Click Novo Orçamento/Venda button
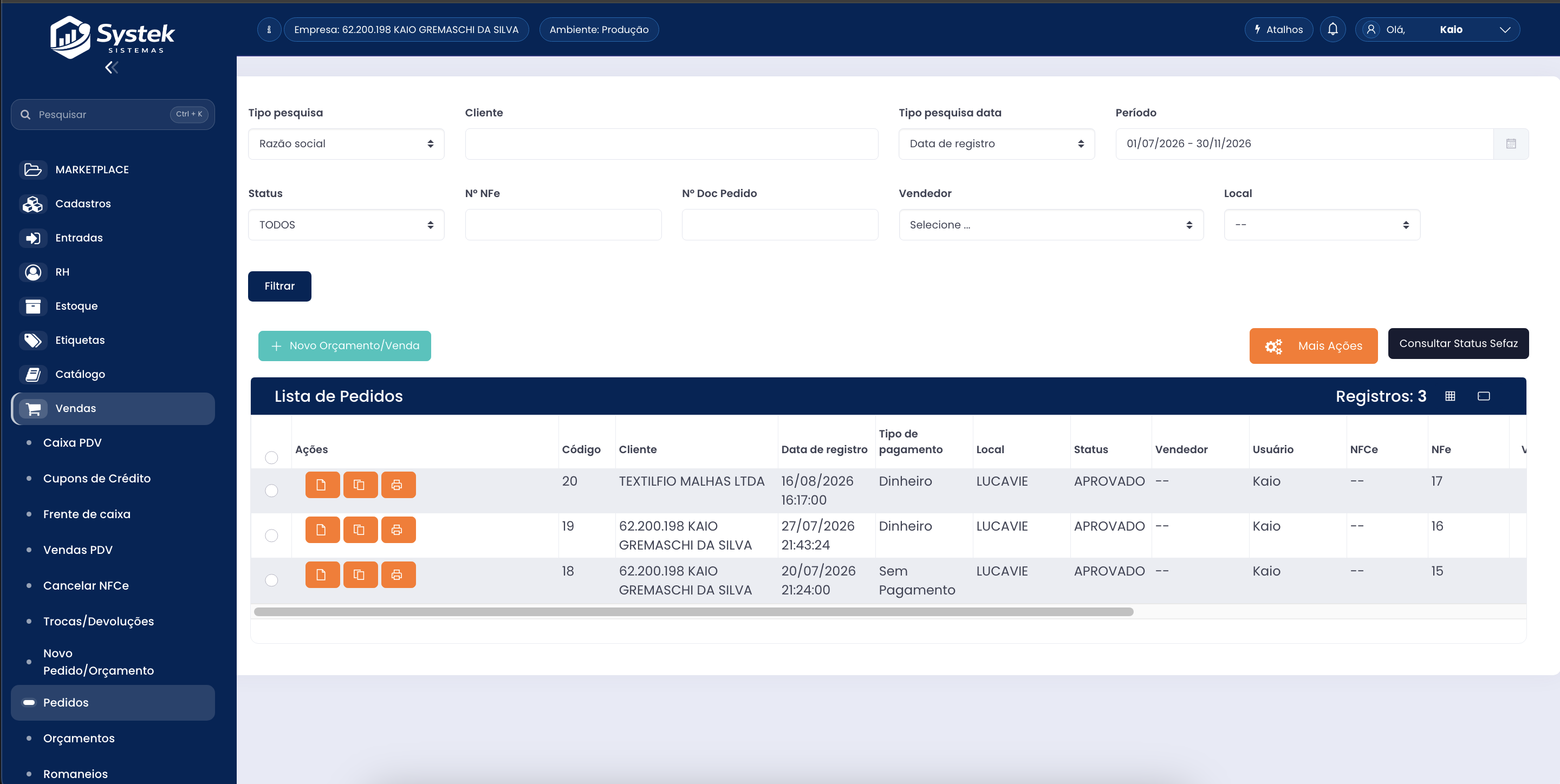The width and height of the screenshot is (1560, 784). [344, 345]
